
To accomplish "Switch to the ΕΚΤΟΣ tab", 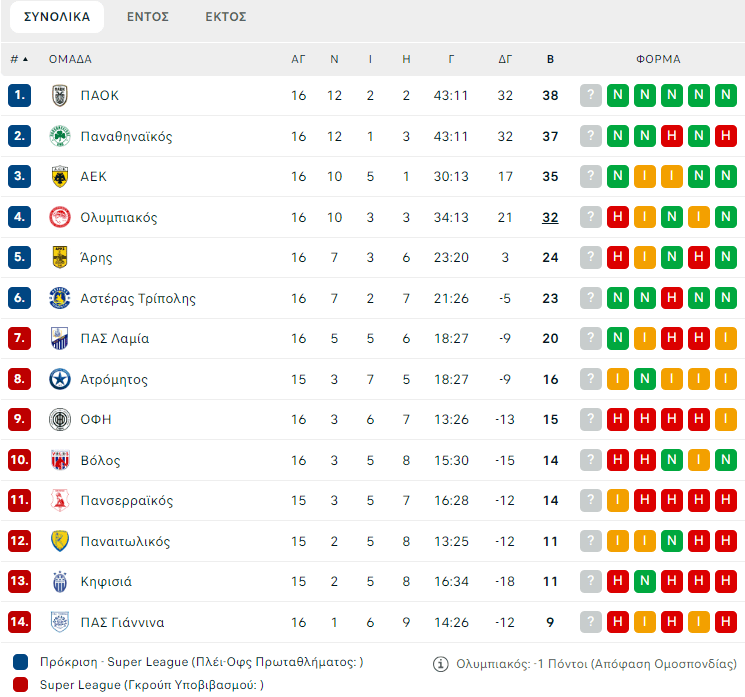I will (226, 17).
